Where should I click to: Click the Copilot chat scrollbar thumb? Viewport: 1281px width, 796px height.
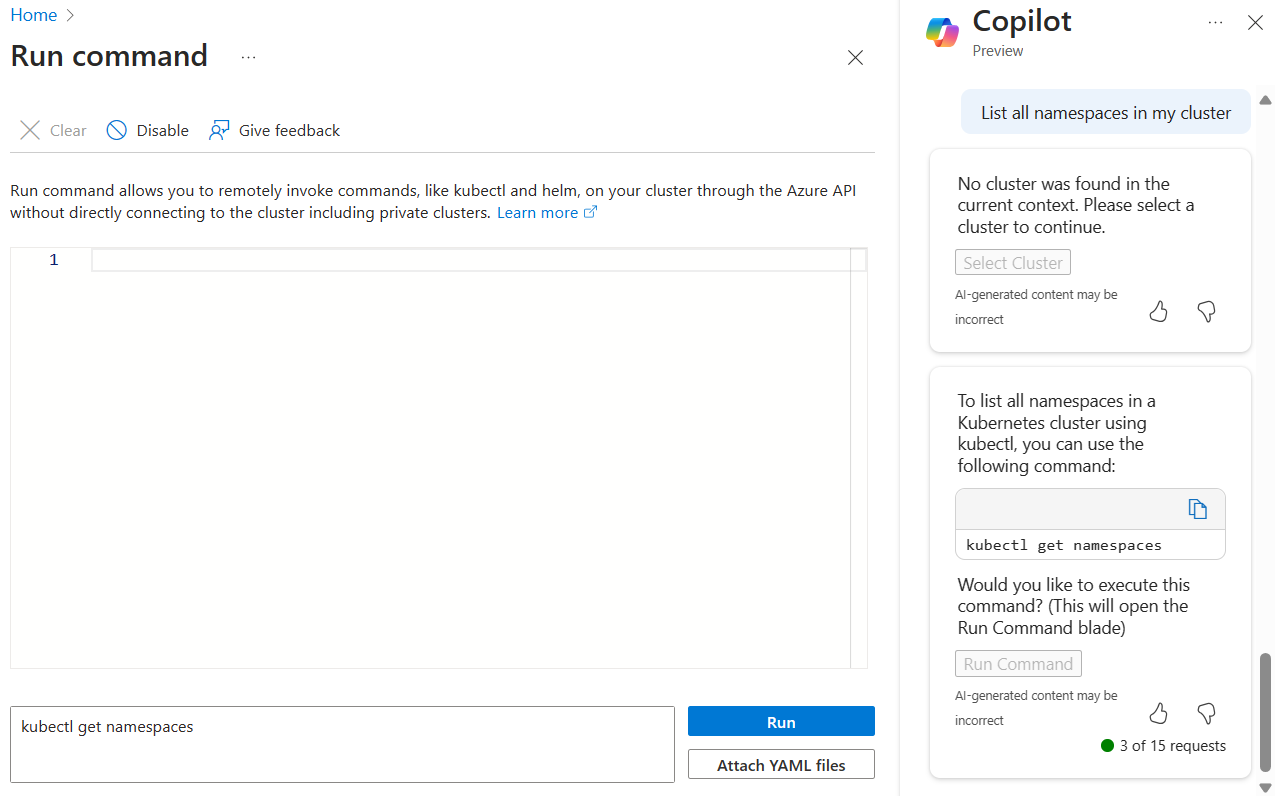[1265, 714]
